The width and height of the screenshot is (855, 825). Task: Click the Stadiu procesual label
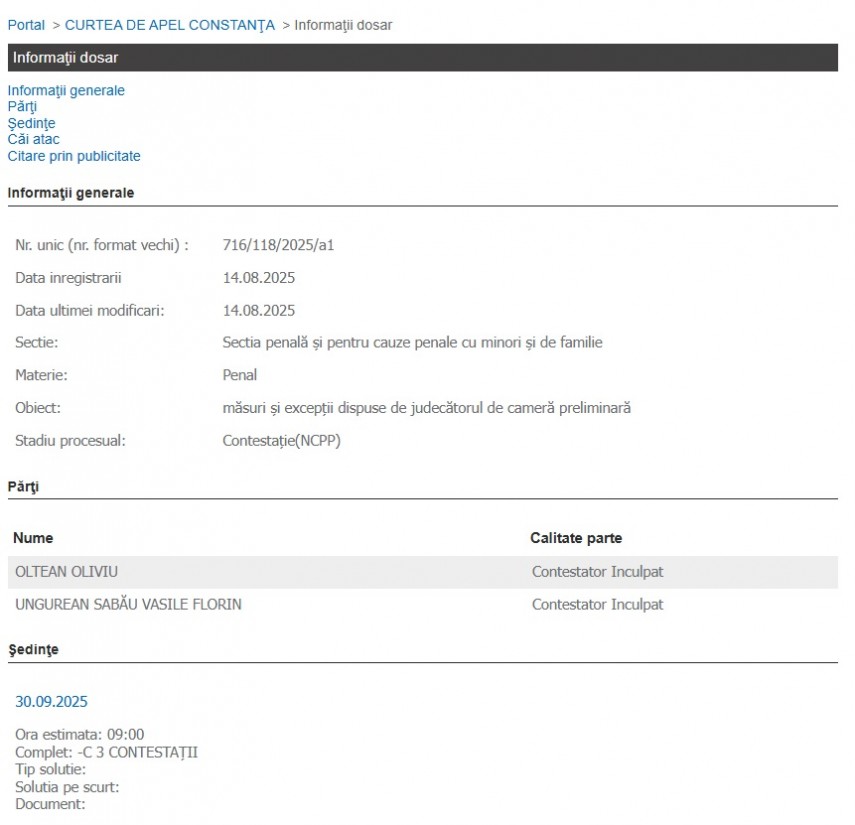(70, 441)
